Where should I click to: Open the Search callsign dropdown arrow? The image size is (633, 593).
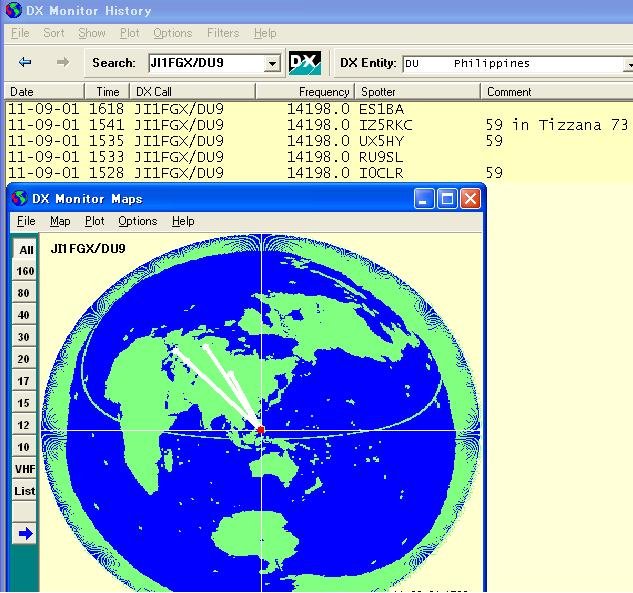[272, 63]
